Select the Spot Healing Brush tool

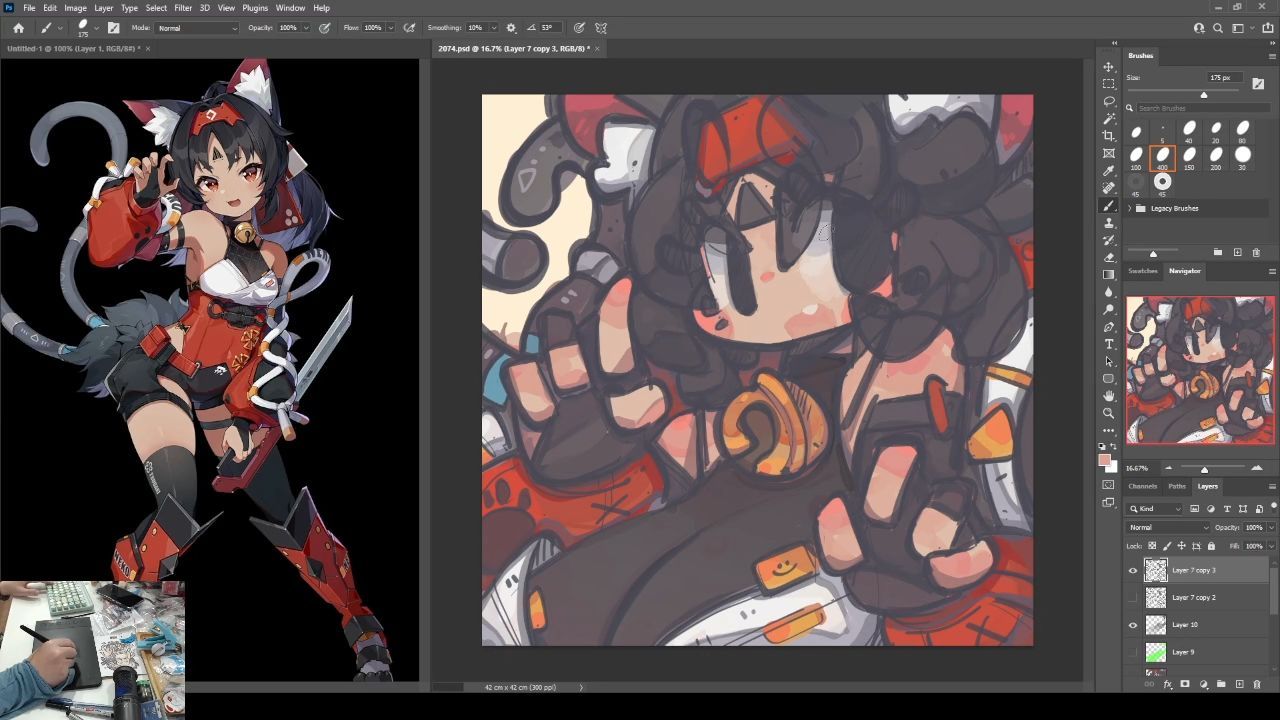[x=1109, y=188]
